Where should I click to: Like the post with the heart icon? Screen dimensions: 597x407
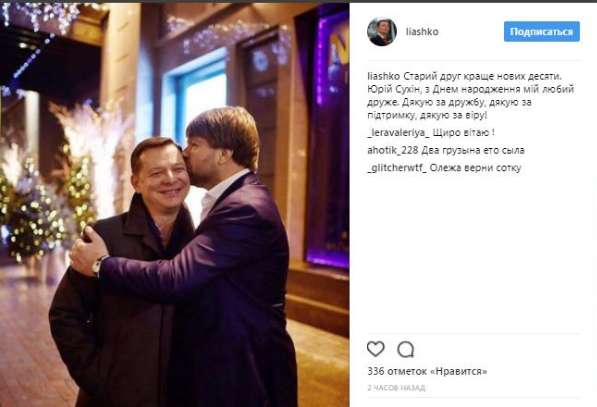pyautogui.click(x=375, y=349)
